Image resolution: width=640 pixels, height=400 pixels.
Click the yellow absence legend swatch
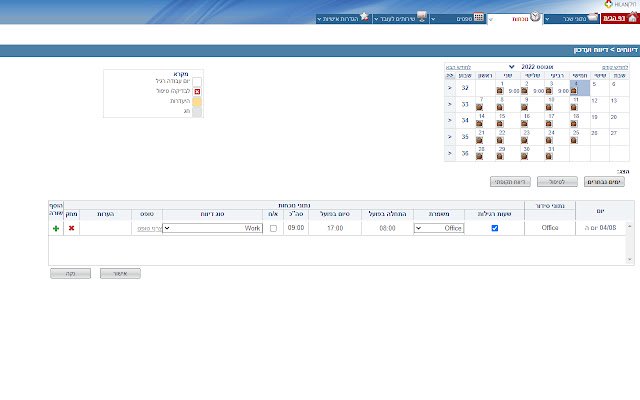[x=197, y=102]
